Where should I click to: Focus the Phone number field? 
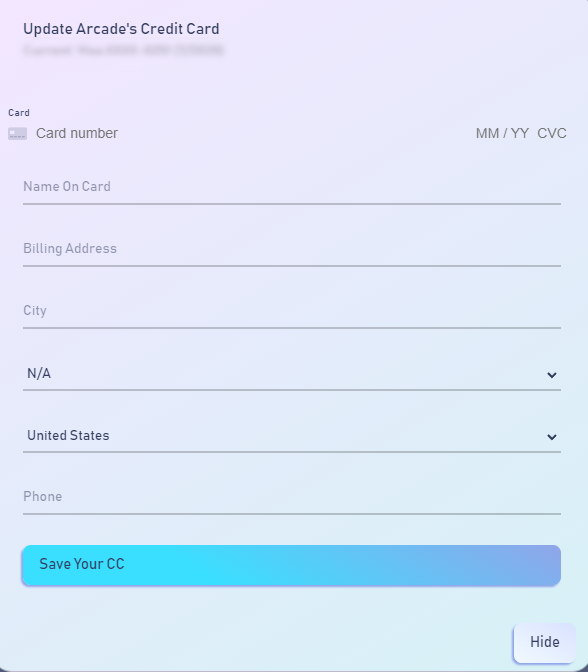point(292,497)
